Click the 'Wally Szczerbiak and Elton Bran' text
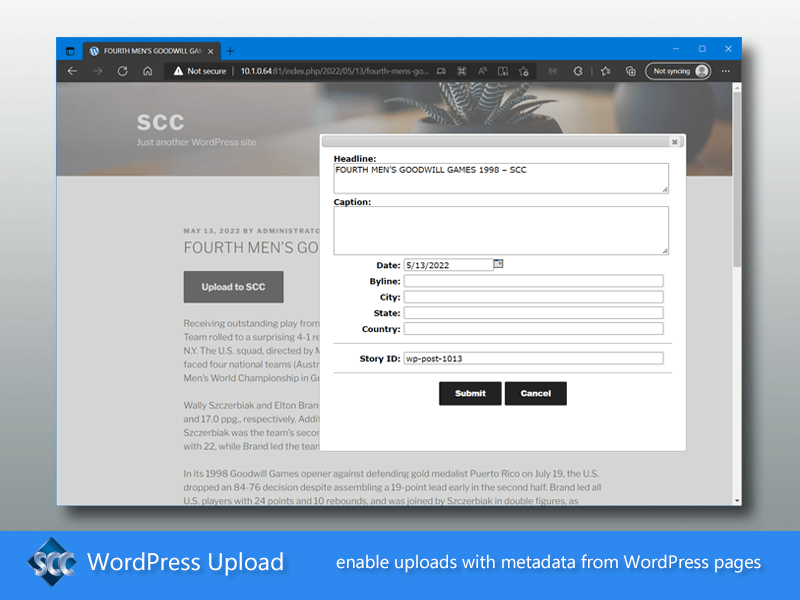This screenshot has width=800, height=600. [x=251, y=406]
